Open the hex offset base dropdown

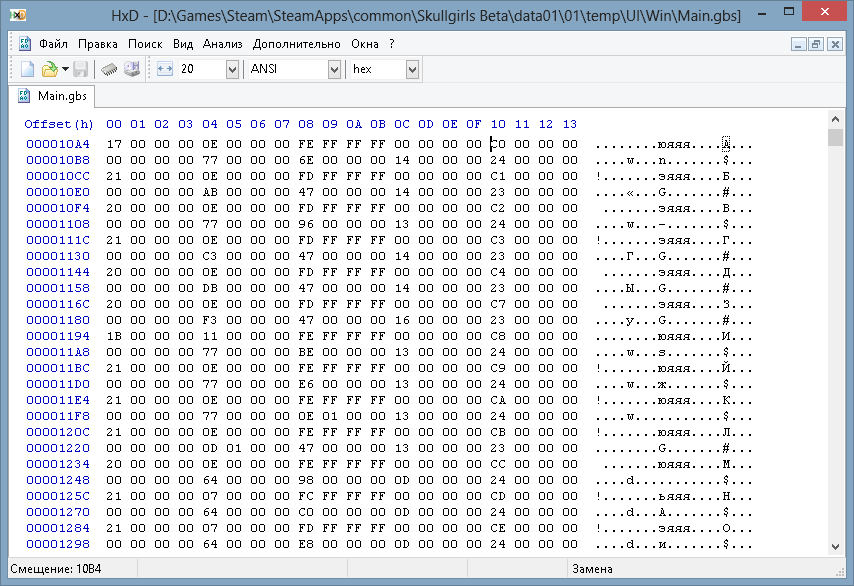[x=412, y=69]
